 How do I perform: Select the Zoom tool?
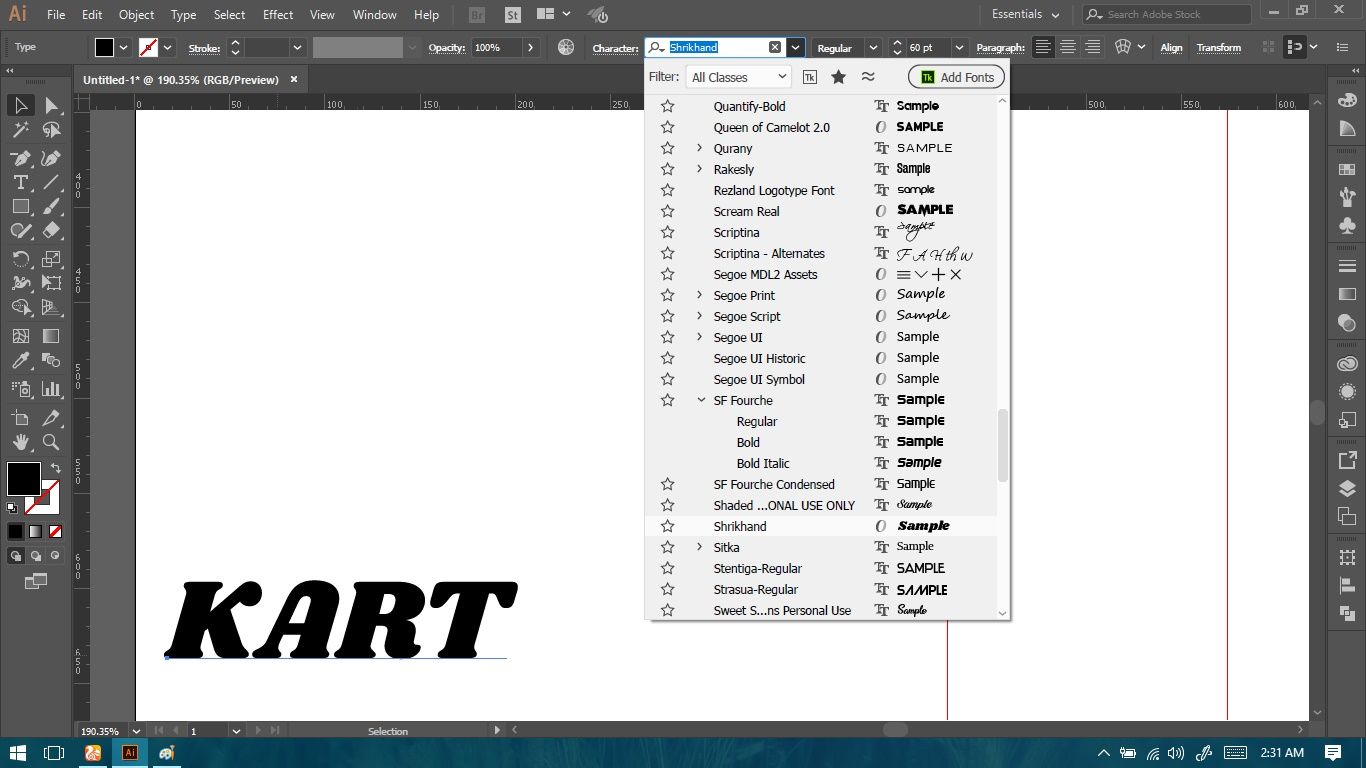coord(51,441)
